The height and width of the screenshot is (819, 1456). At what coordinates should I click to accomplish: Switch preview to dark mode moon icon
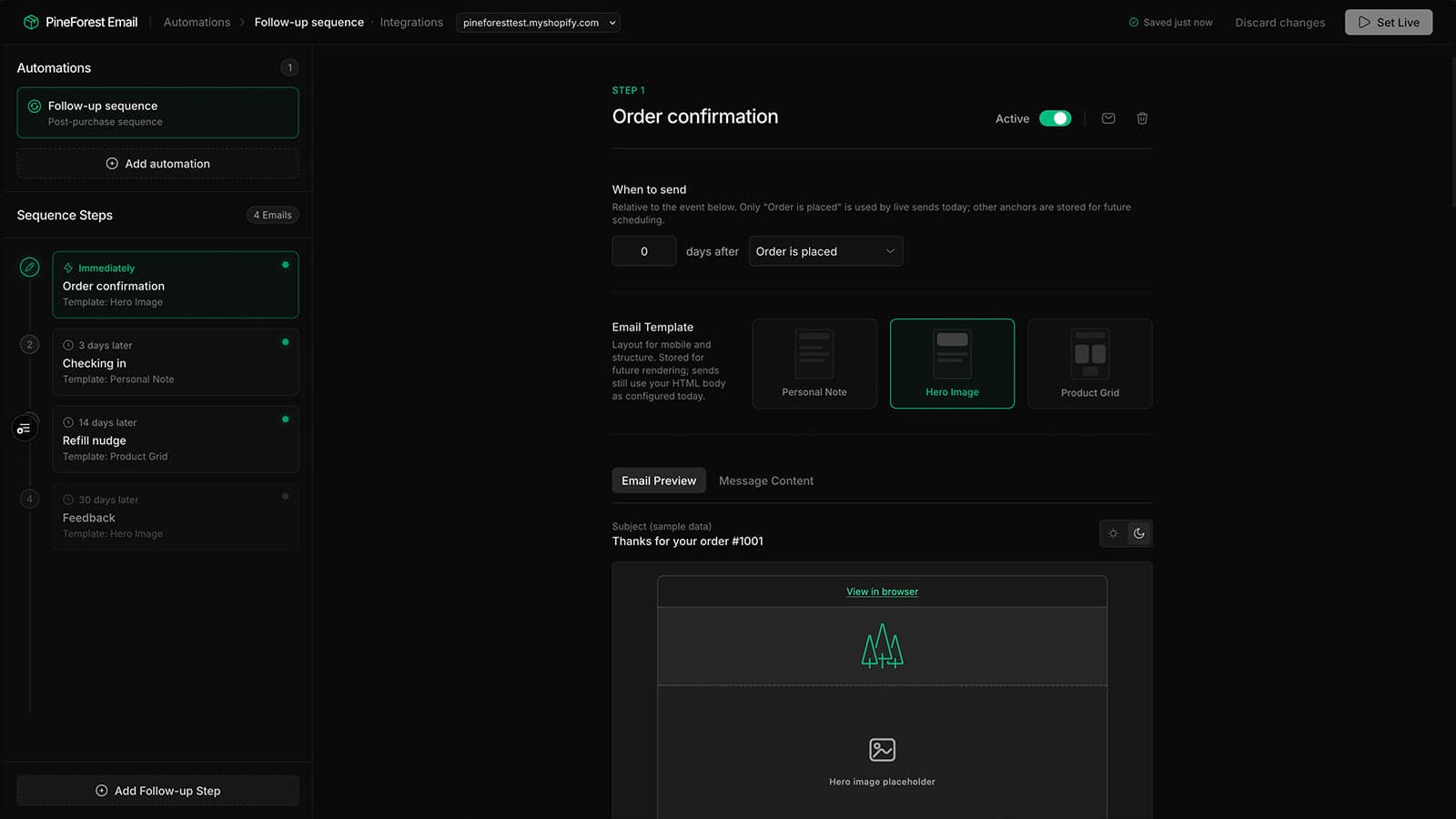click(x=1138, y=533)
